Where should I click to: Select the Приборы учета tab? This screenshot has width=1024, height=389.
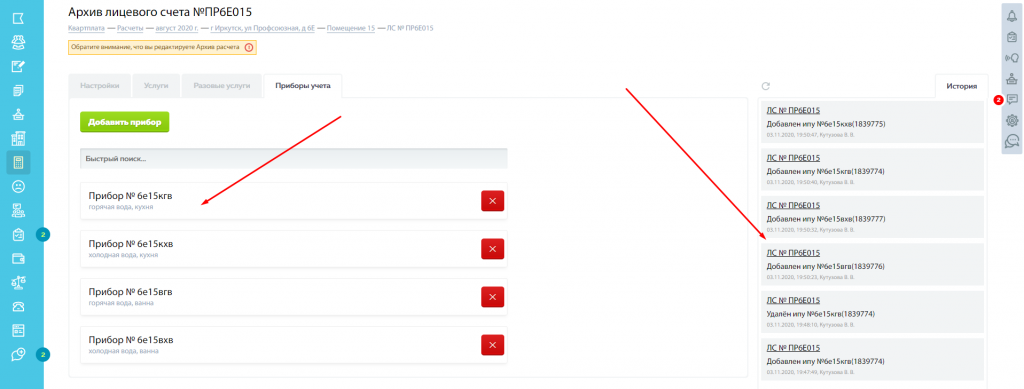302,86
